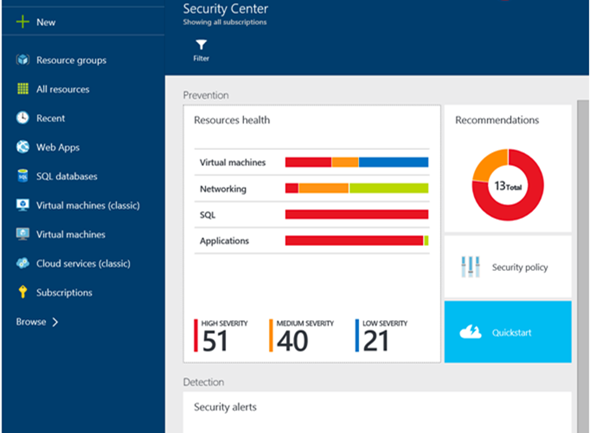Click the green segment of Networking bar
The image size is (590, 433).
(389, 188)
